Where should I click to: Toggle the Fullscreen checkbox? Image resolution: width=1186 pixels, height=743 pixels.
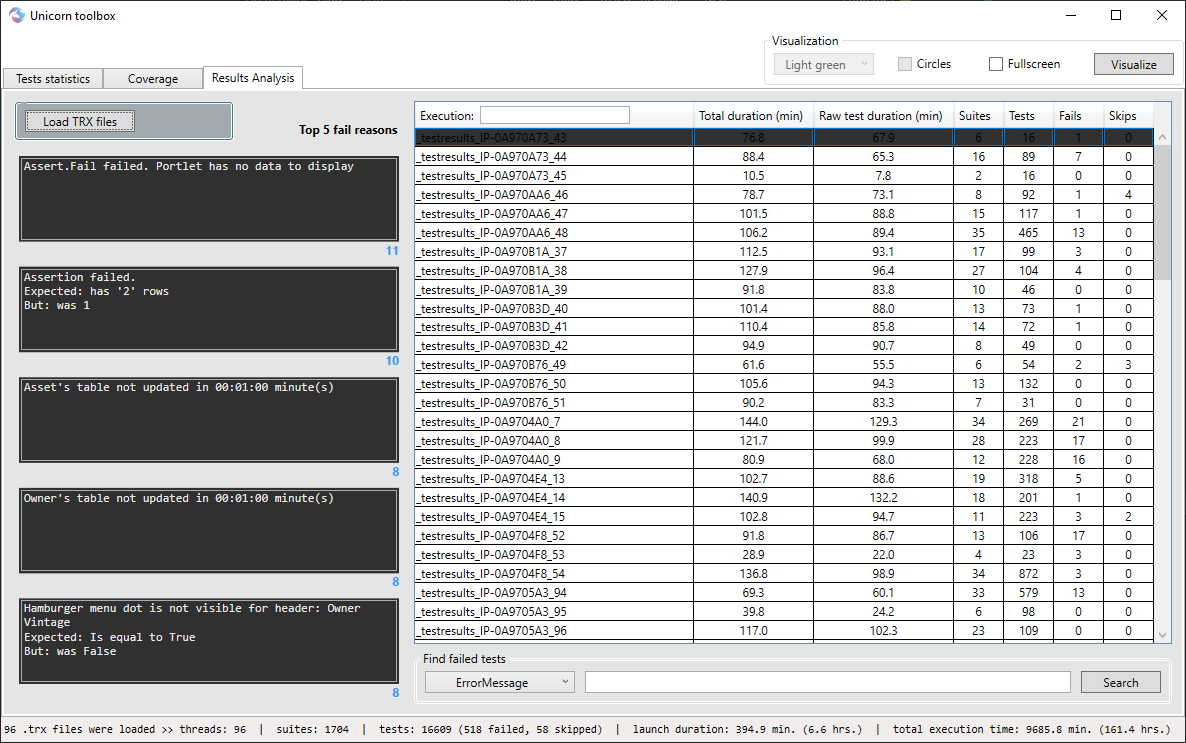tap(995, 64)
